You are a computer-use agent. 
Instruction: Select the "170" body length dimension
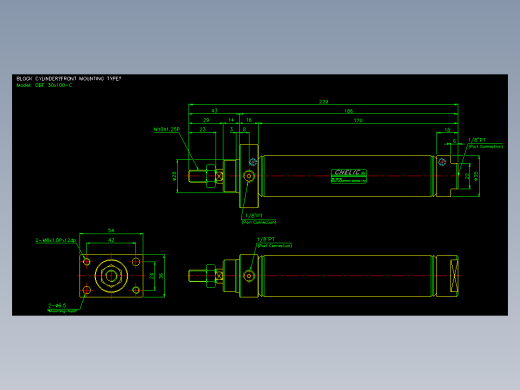pos(358,120)
